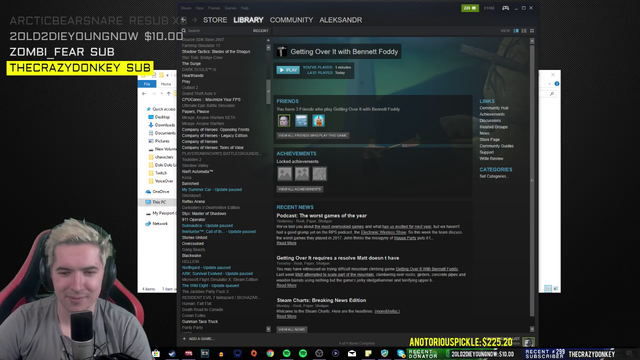Click the details pane vertical scrollbar

532,180
